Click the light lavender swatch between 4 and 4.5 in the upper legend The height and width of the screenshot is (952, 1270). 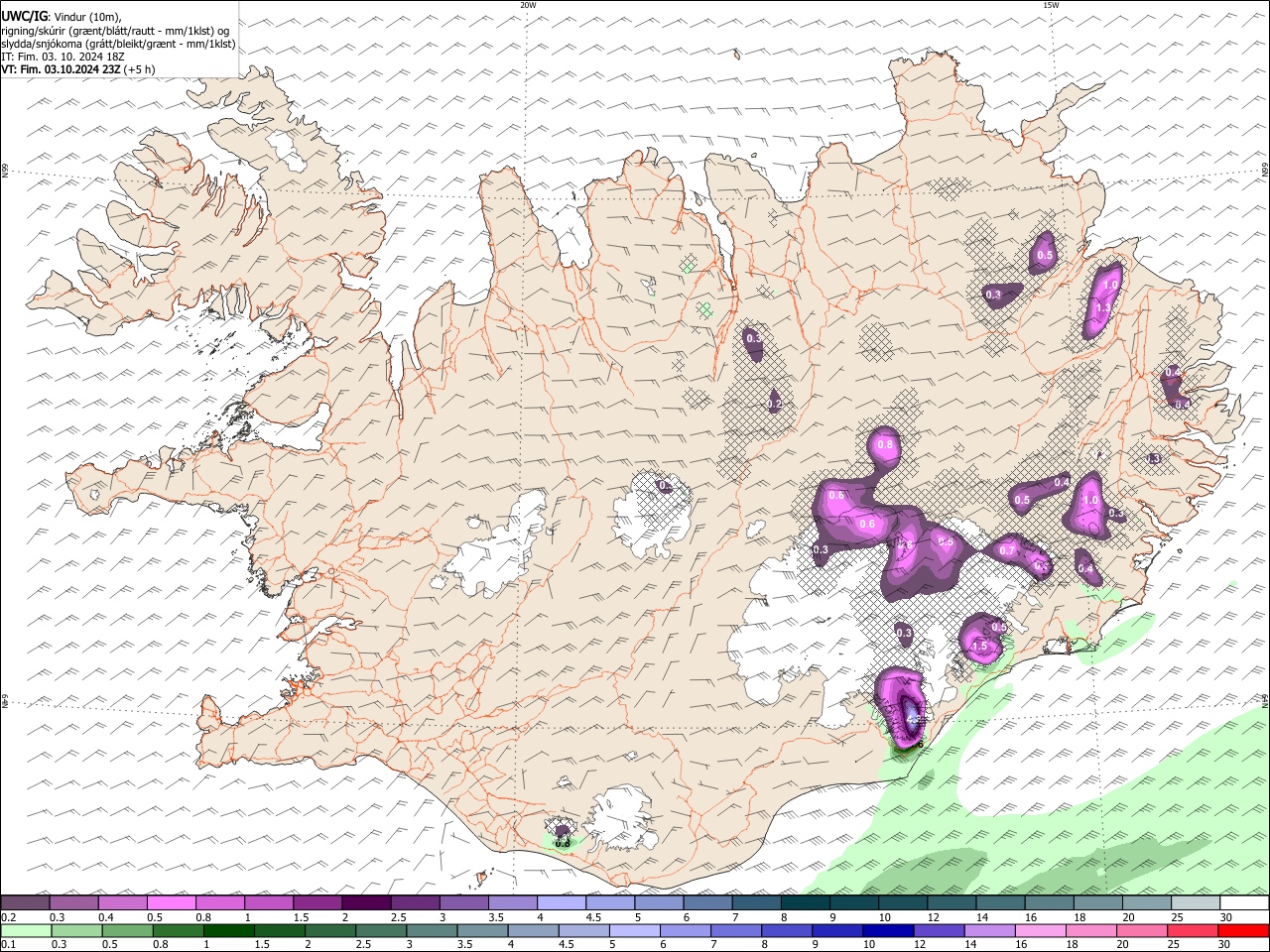click(562, 903)
